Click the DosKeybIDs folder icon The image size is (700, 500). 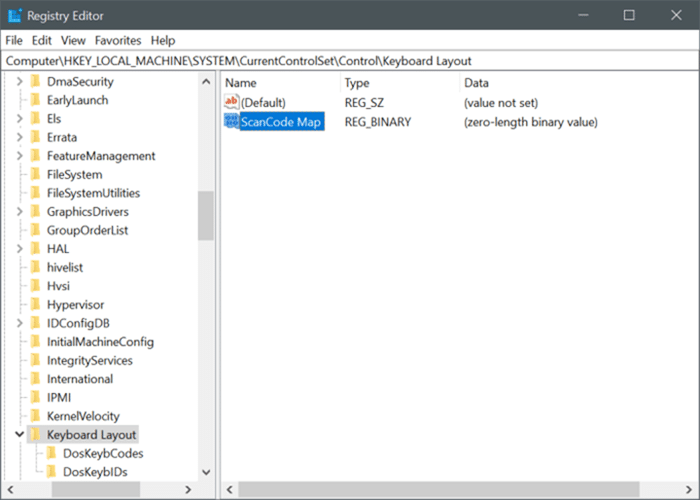point(51,472)
